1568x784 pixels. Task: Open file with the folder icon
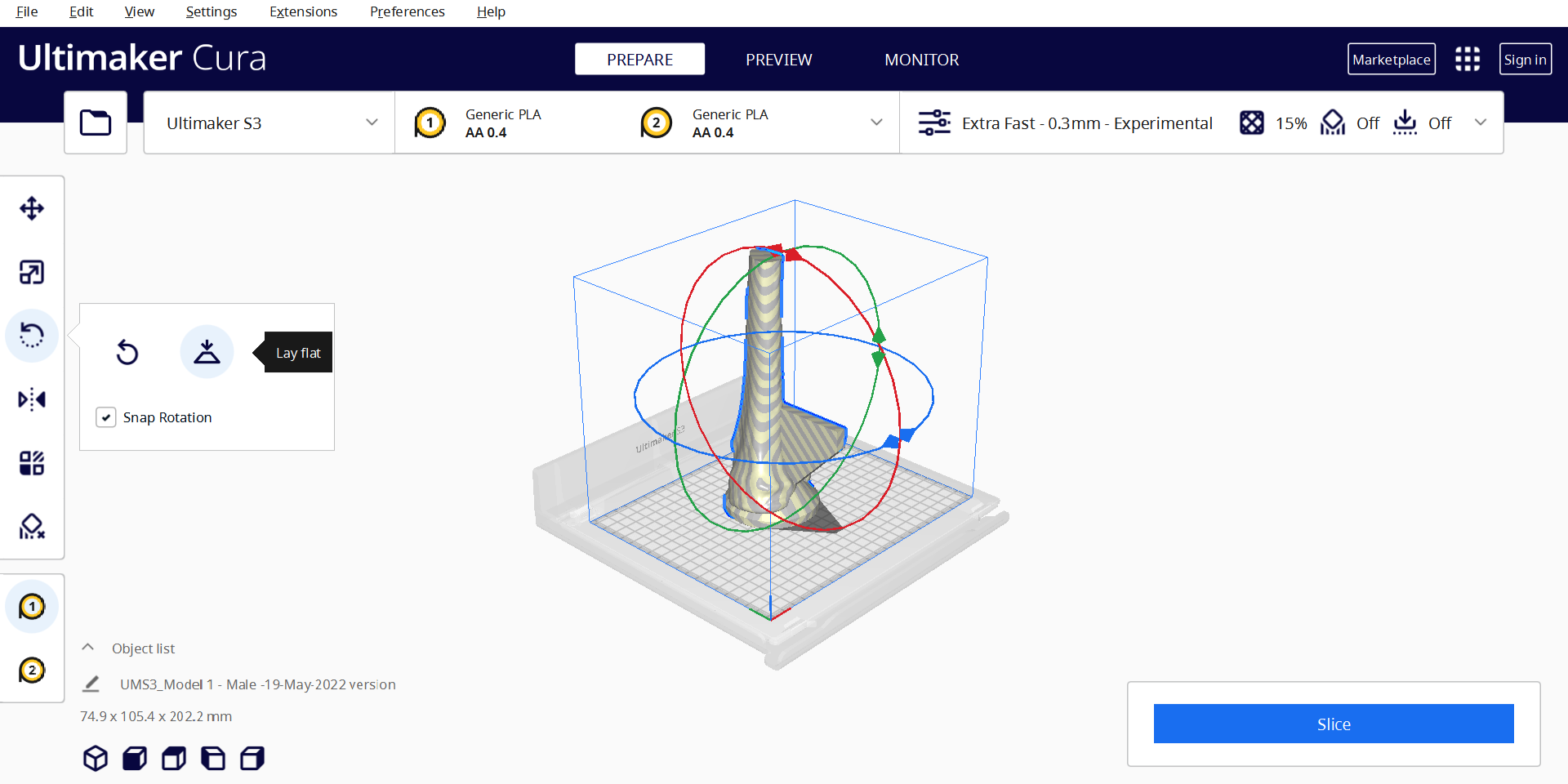click(x=96, y=123)
